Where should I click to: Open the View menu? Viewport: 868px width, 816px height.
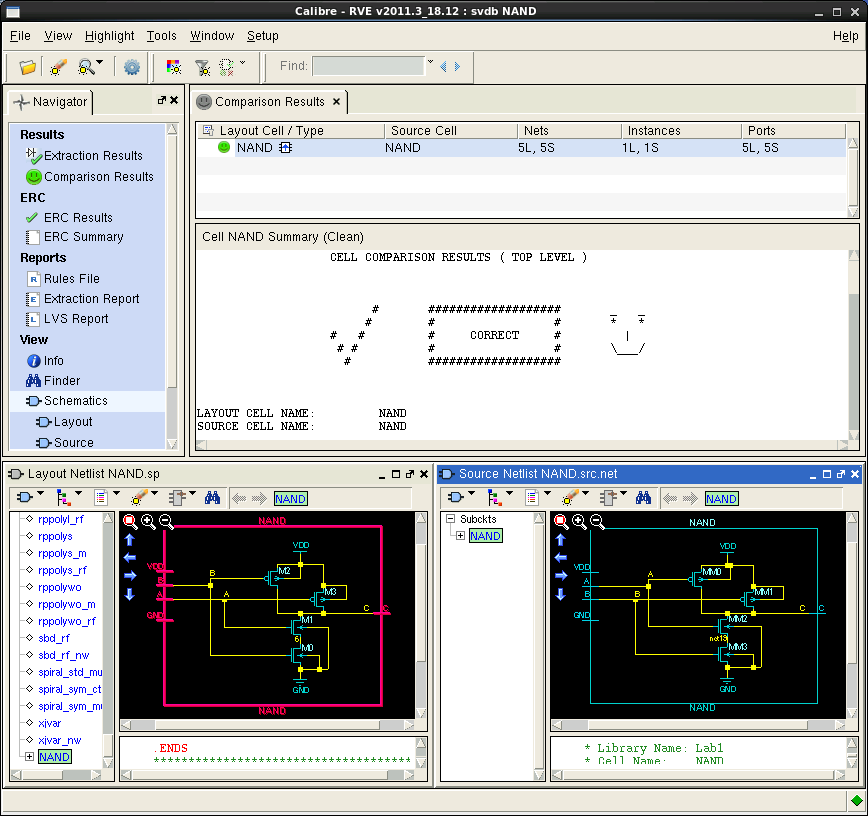58,36
